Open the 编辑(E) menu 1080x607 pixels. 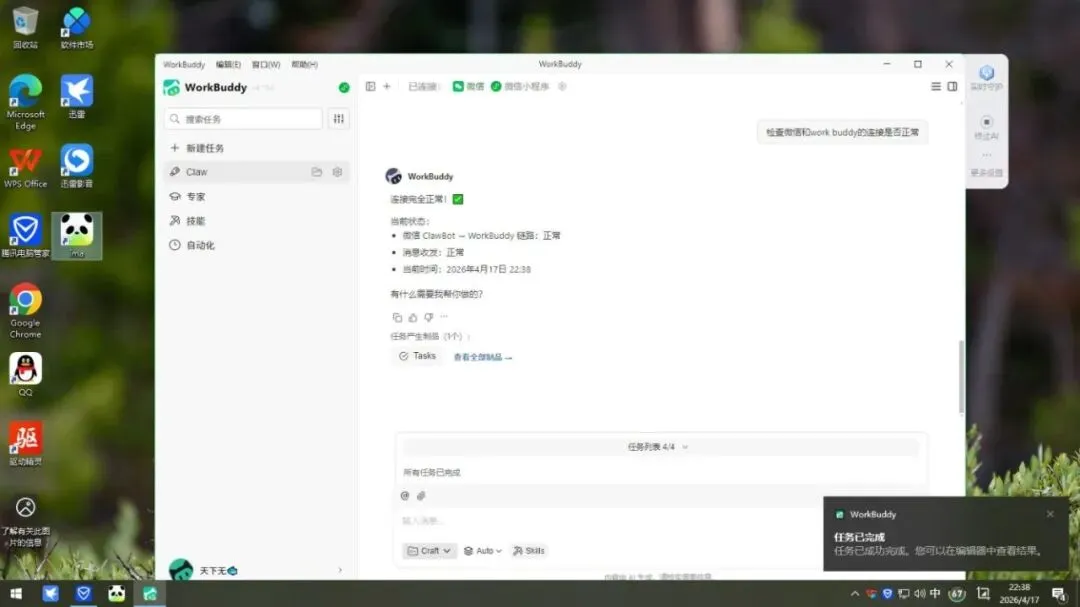pyautogui.click(x=228, y=64)
